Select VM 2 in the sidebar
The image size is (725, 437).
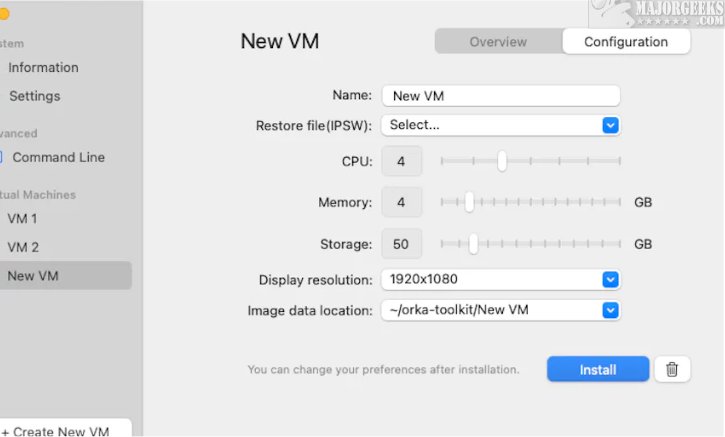(x=22, y=247)
